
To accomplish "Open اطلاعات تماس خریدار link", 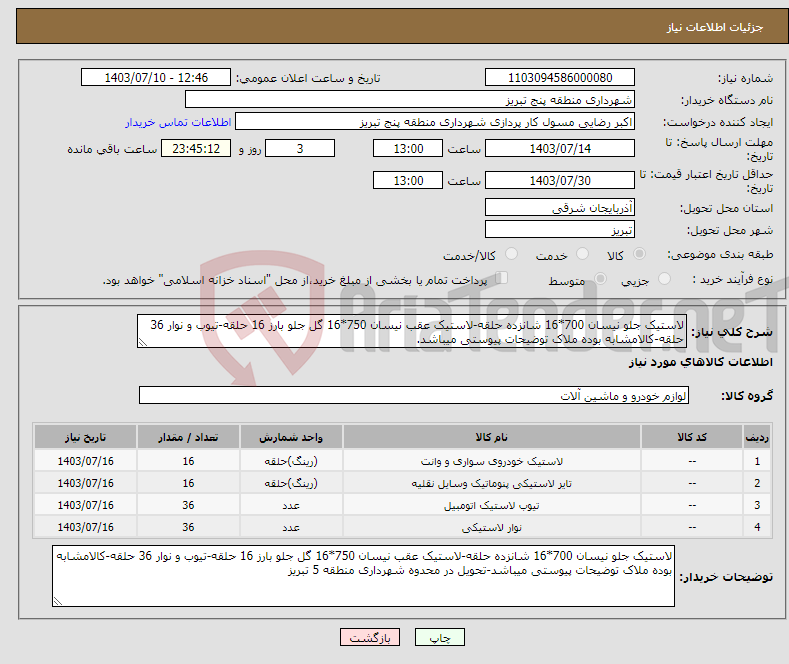I will pos(178,122).
